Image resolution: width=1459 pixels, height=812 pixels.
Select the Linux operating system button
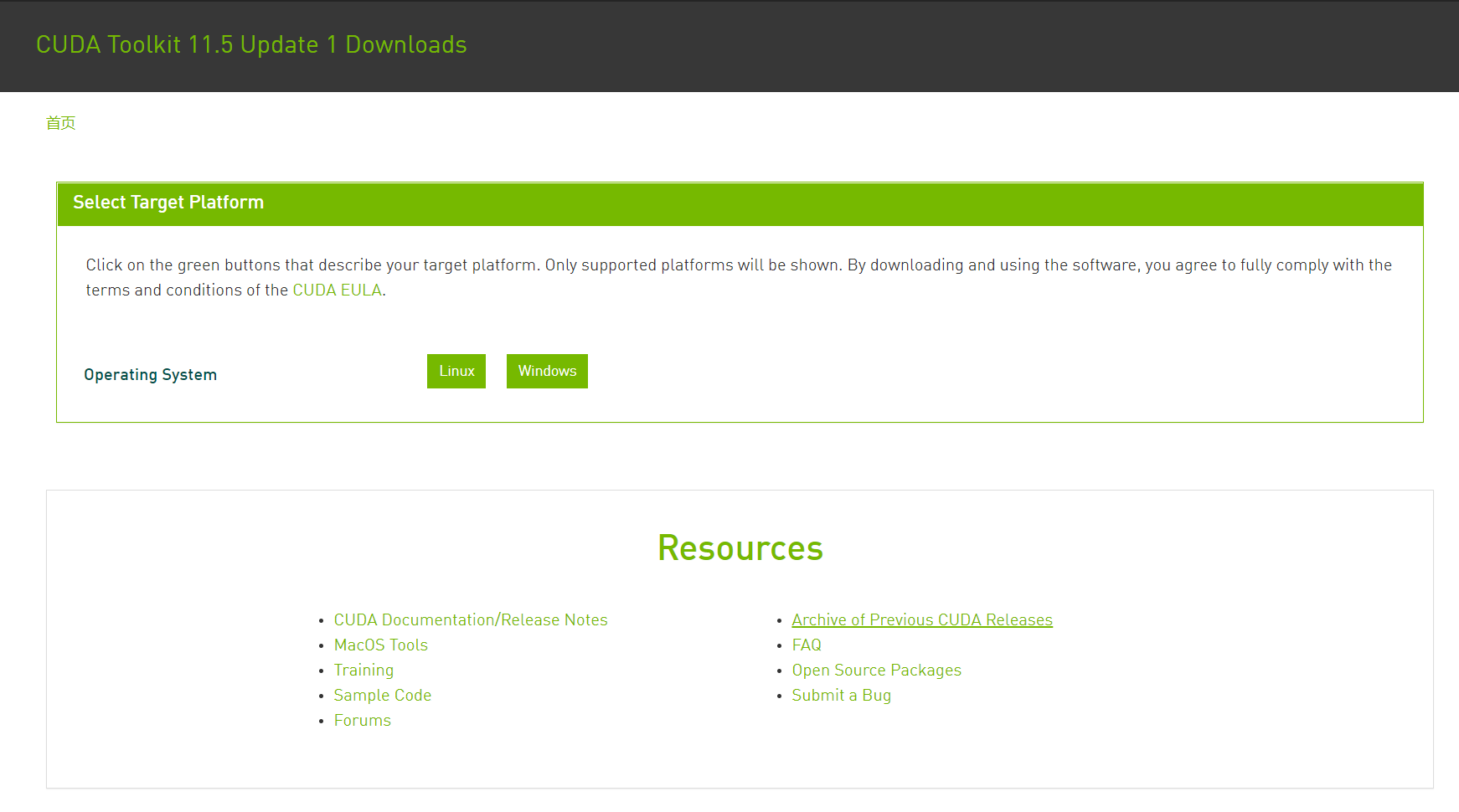point(456,371)
